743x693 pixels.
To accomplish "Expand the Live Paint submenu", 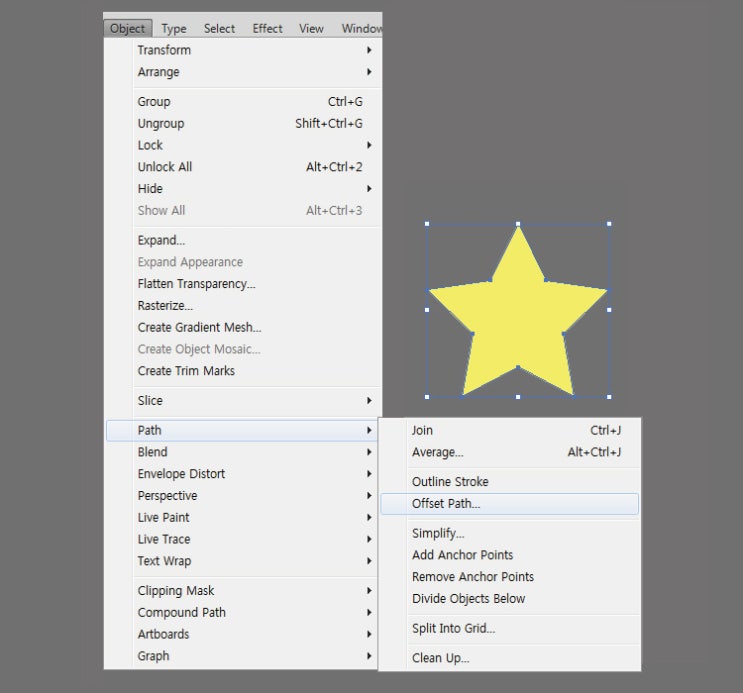I will point(242,518).
